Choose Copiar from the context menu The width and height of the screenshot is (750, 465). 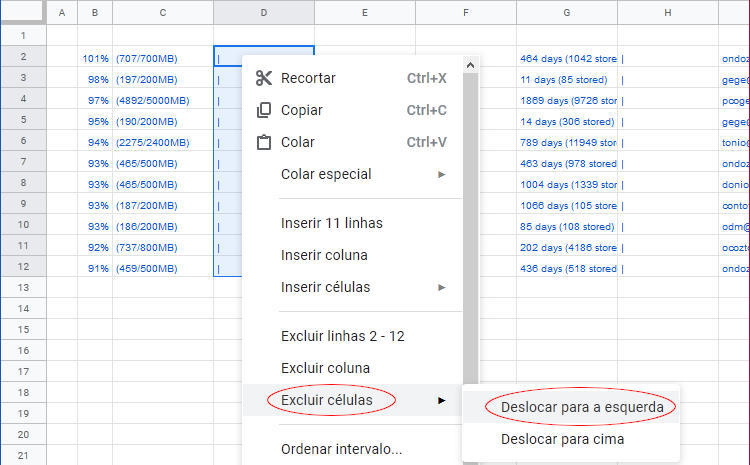pos(353,110)
